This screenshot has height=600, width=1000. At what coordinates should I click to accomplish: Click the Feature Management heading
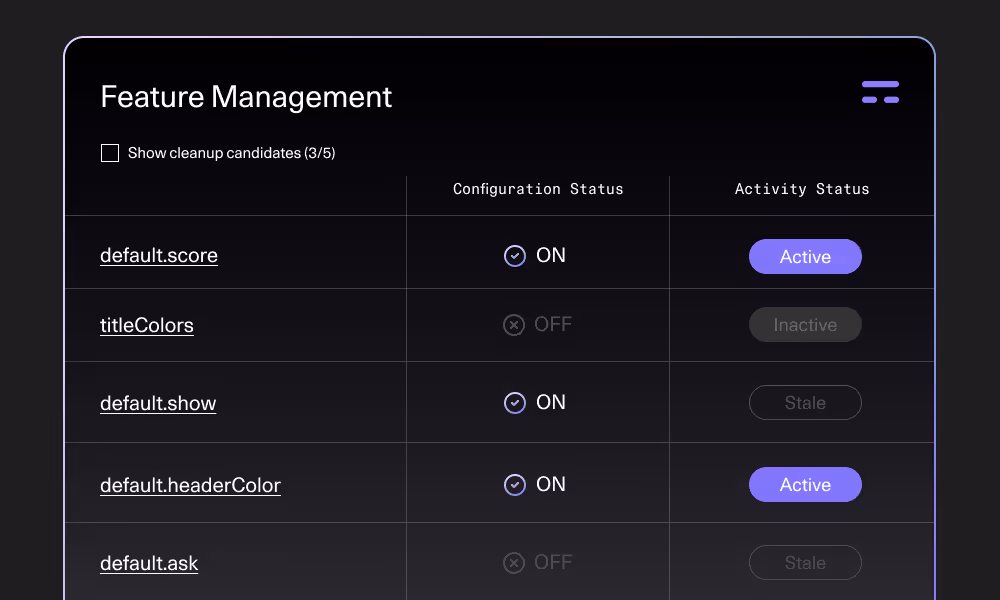point(246,97)
